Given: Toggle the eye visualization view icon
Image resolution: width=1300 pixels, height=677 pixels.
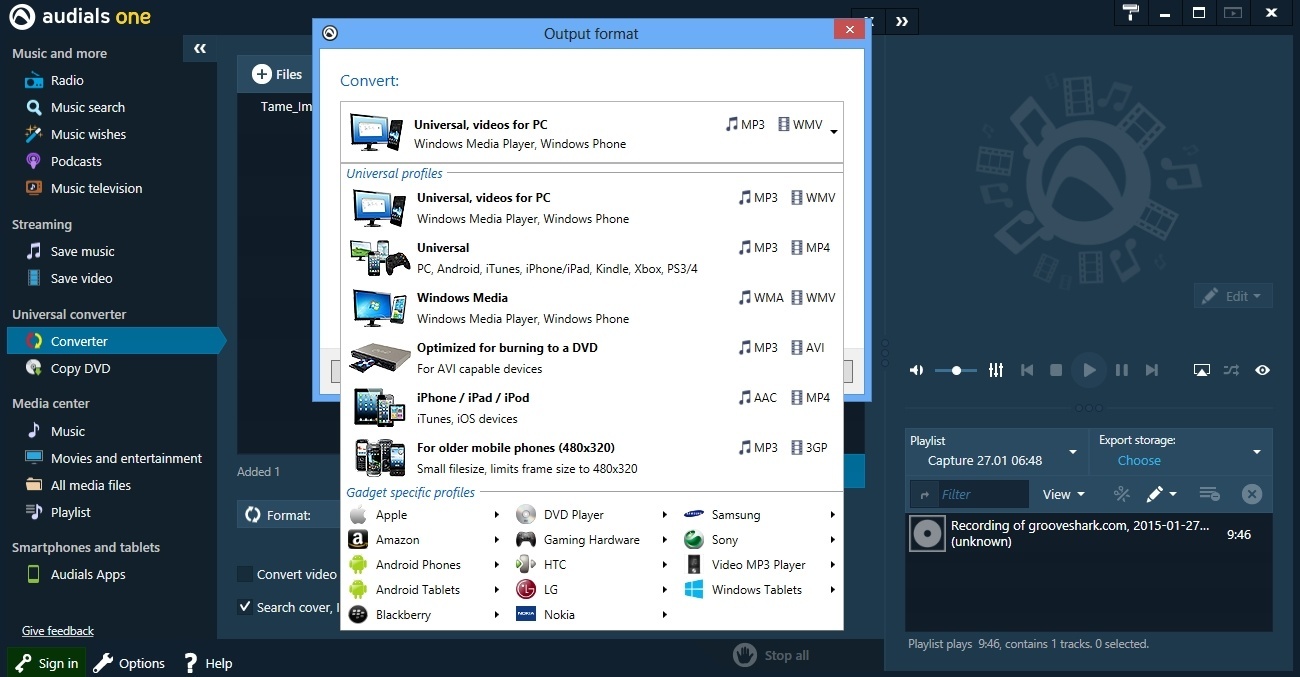Looking at the screenshot, I should click(x=1263, y=370).
